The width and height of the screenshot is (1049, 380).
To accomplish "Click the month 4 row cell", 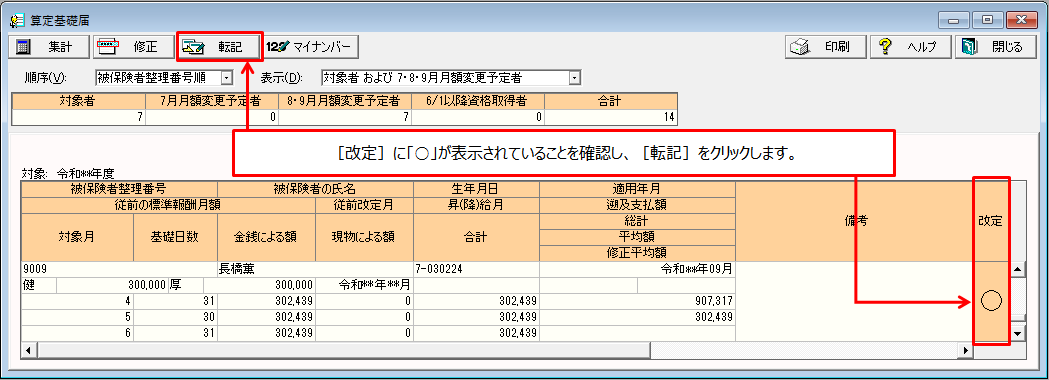I will pyautogui.click(x=78, y=301).
